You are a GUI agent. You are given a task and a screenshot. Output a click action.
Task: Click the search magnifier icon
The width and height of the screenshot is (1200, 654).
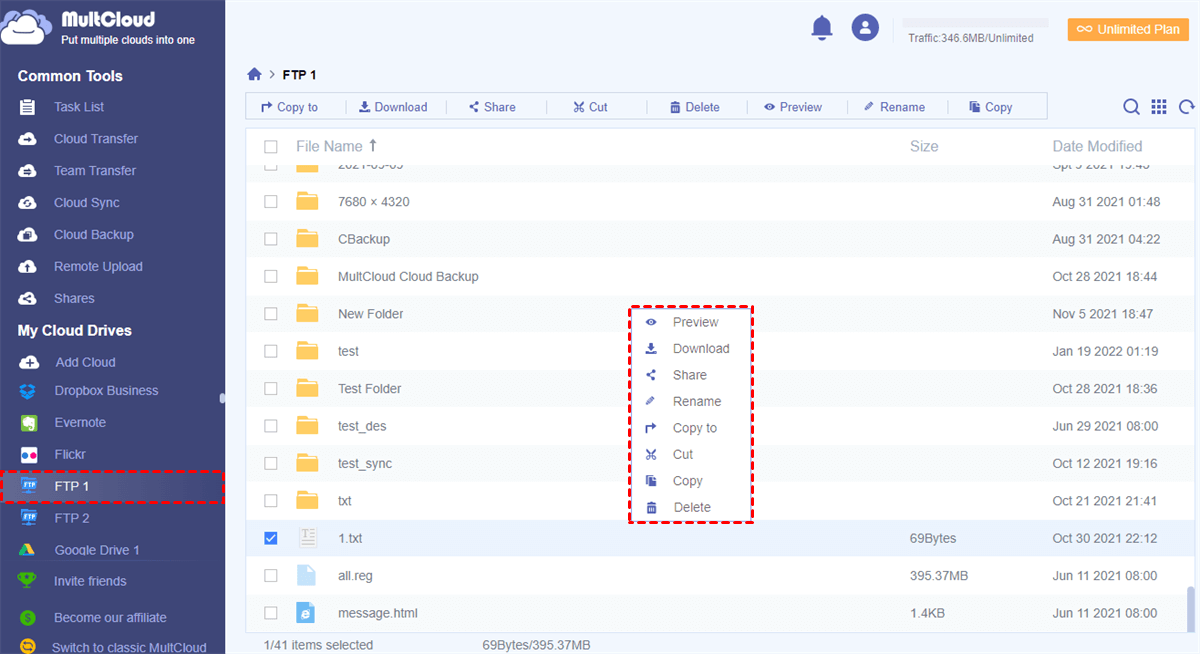click(x=1131, y=107)
